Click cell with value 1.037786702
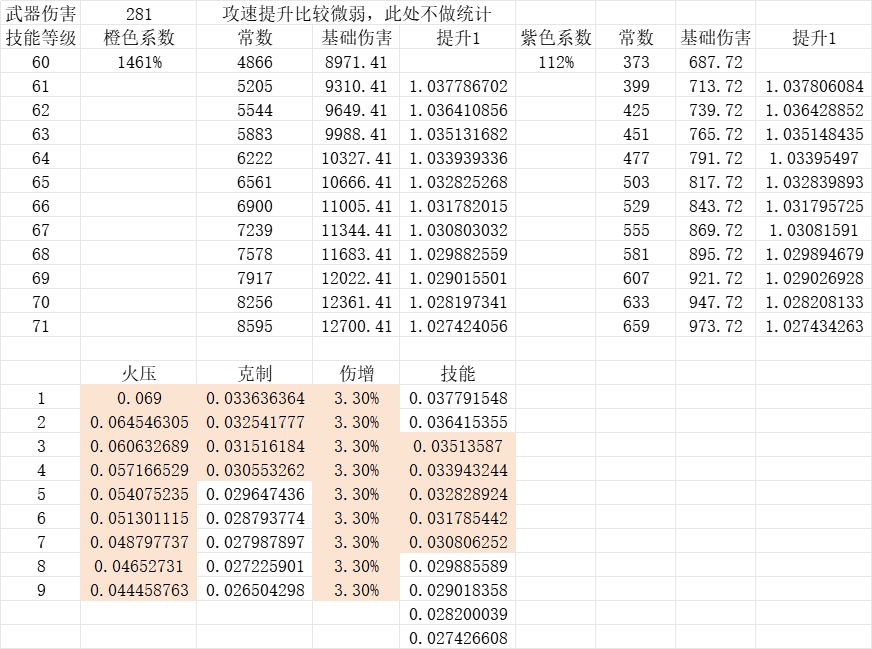Screen dimensions: 872x649 [458, 86]
